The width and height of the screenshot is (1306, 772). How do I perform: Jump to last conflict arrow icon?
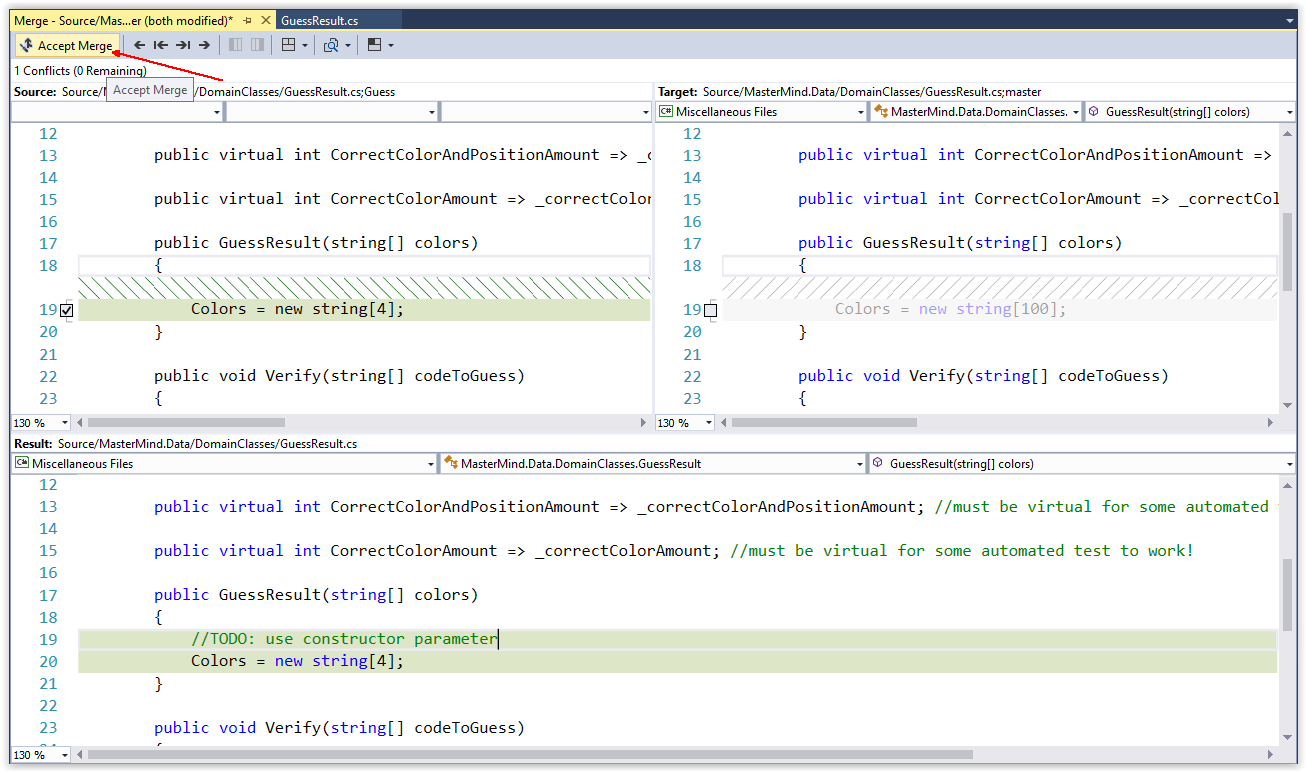[x=183, y=45]
